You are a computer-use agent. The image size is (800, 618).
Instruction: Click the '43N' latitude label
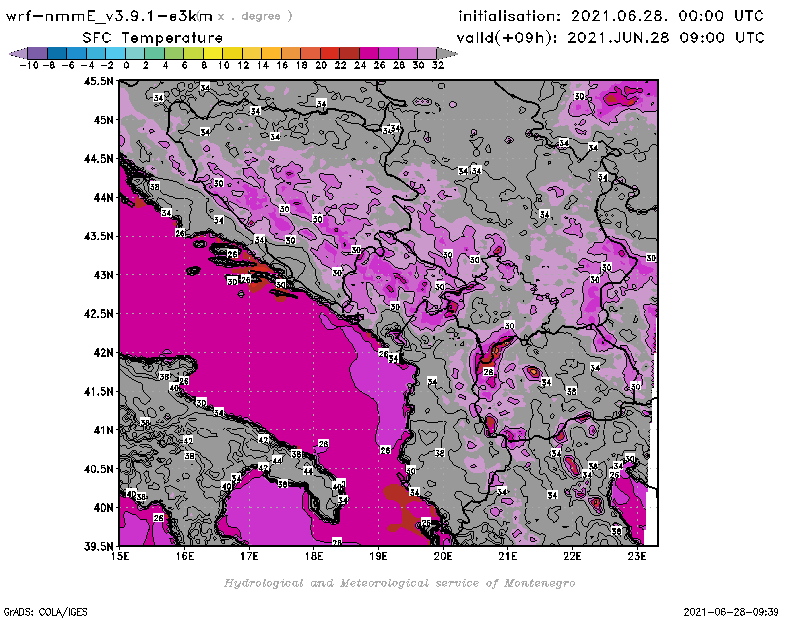tap(103, 275)
